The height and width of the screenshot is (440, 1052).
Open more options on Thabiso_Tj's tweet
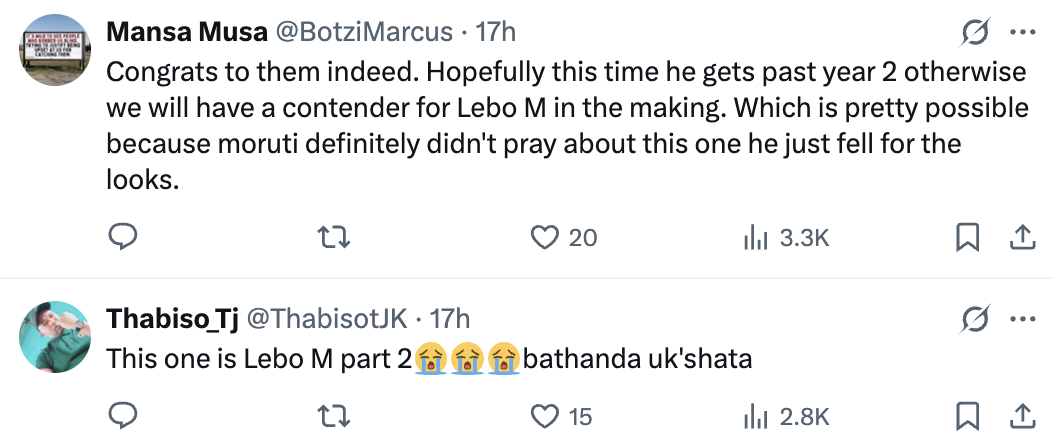(1022, 320)
